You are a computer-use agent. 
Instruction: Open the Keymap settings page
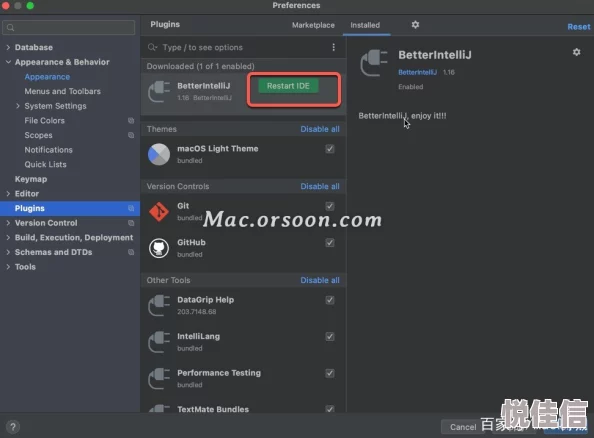31,179
